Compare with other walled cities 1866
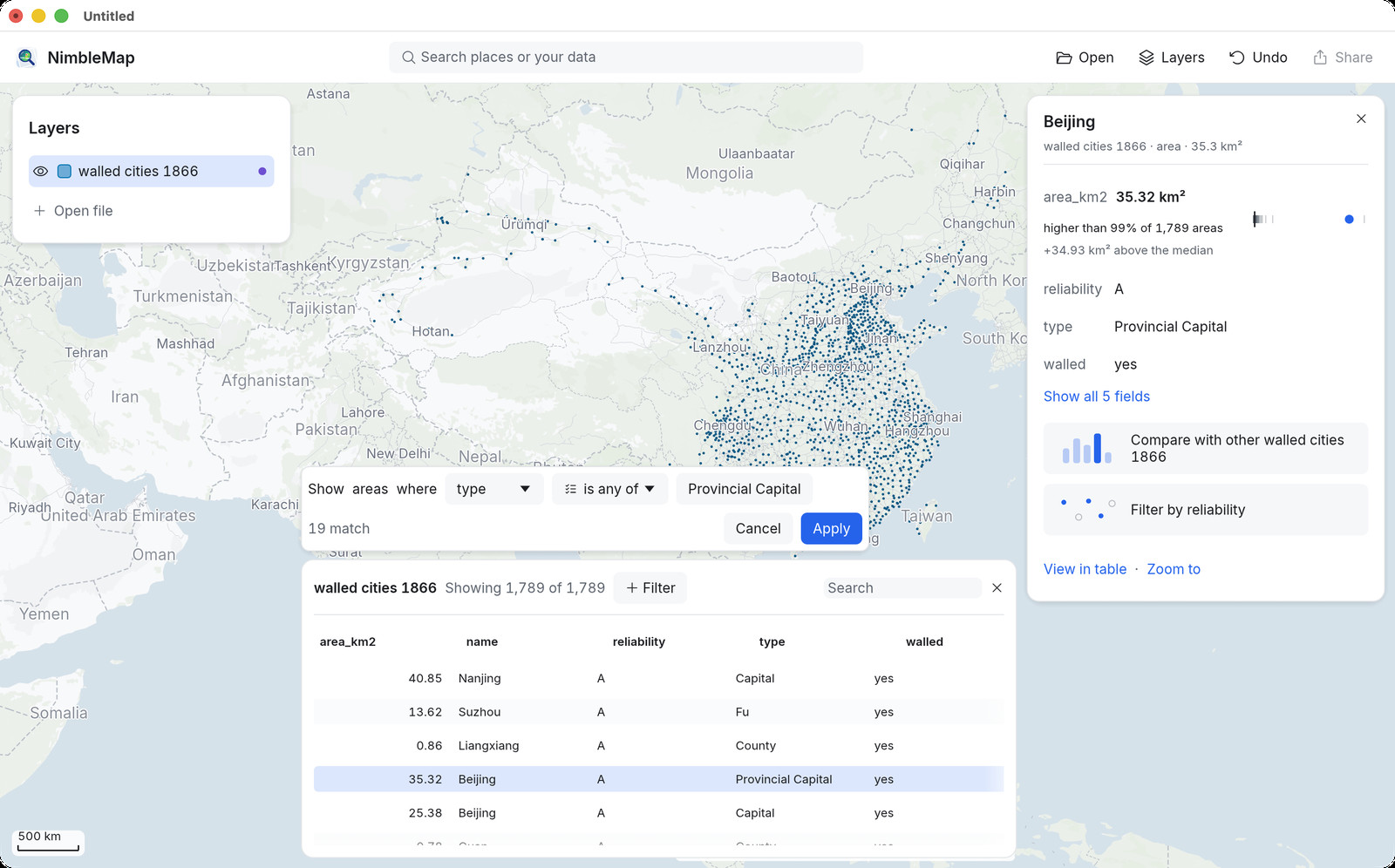 [x=1206, y=449]
